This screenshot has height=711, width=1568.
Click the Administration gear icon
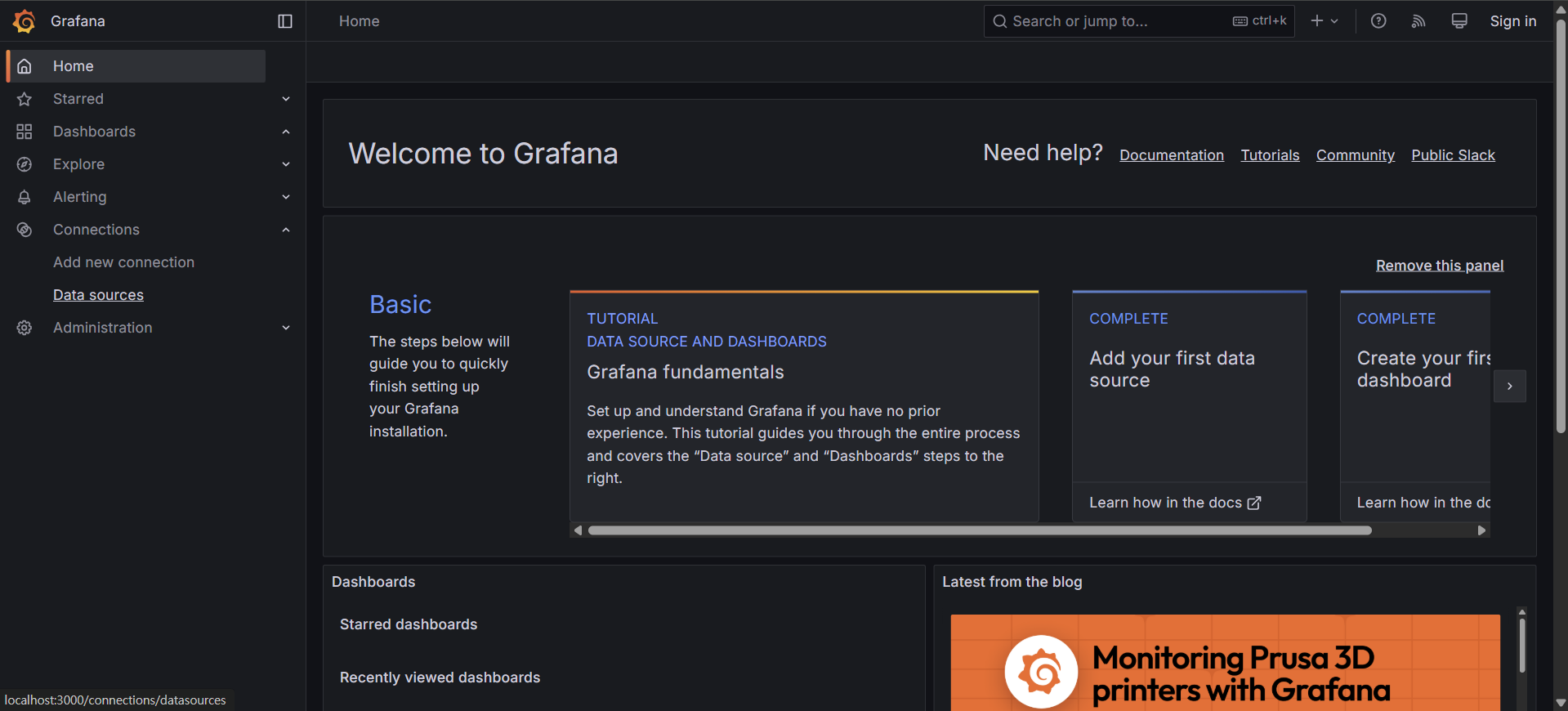coord(25,328)
